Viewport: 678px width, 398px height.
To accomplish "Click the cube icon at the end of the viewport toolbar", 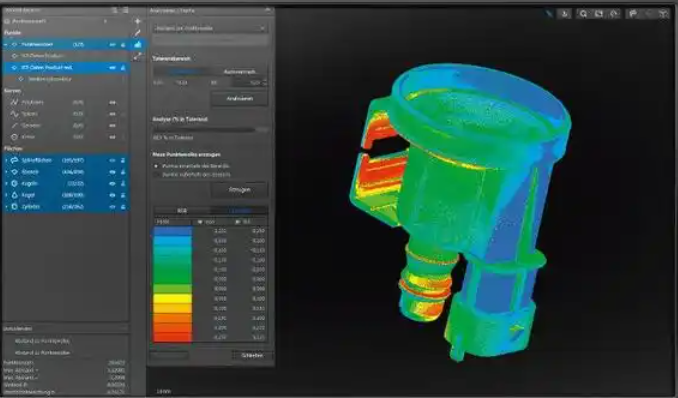I will coord(663,14).
